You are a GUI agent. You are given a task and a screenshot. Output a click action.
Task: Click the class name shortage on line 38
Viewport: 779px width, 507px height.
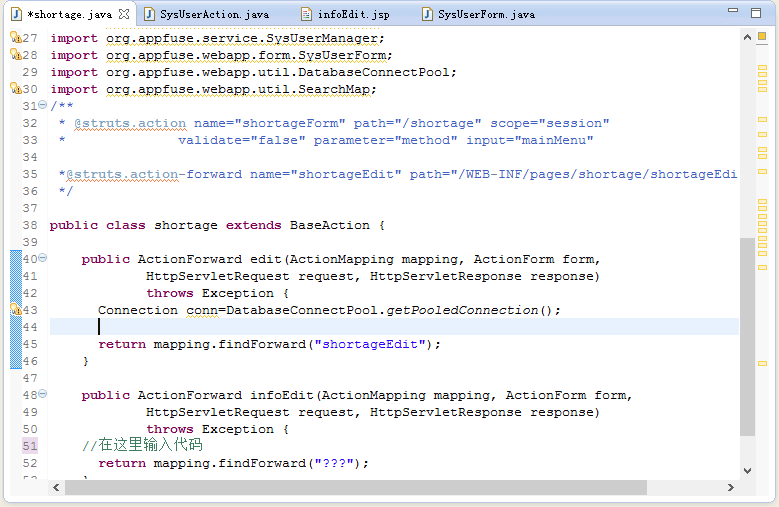pos(186,225)
